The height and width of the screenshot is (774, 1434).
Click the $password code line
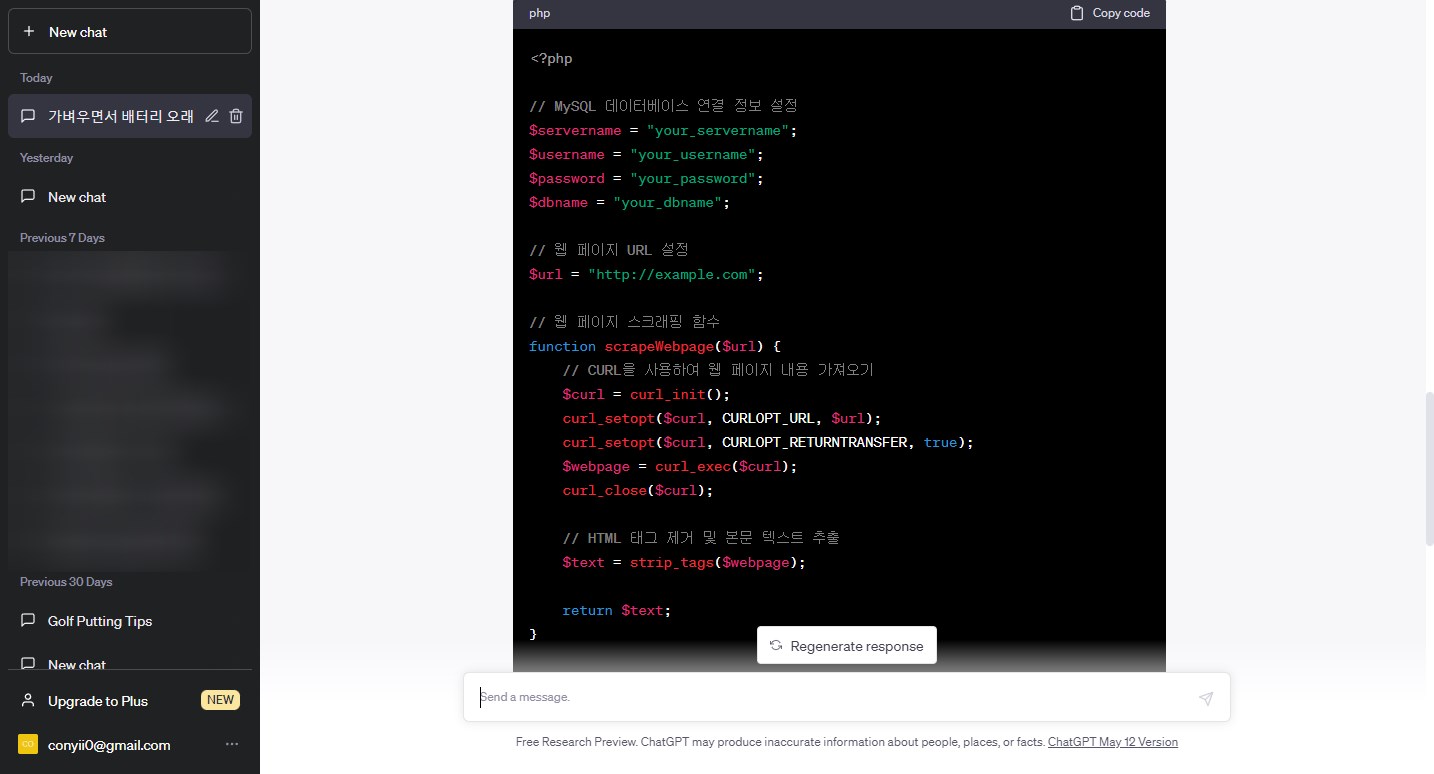coord(646,179)
